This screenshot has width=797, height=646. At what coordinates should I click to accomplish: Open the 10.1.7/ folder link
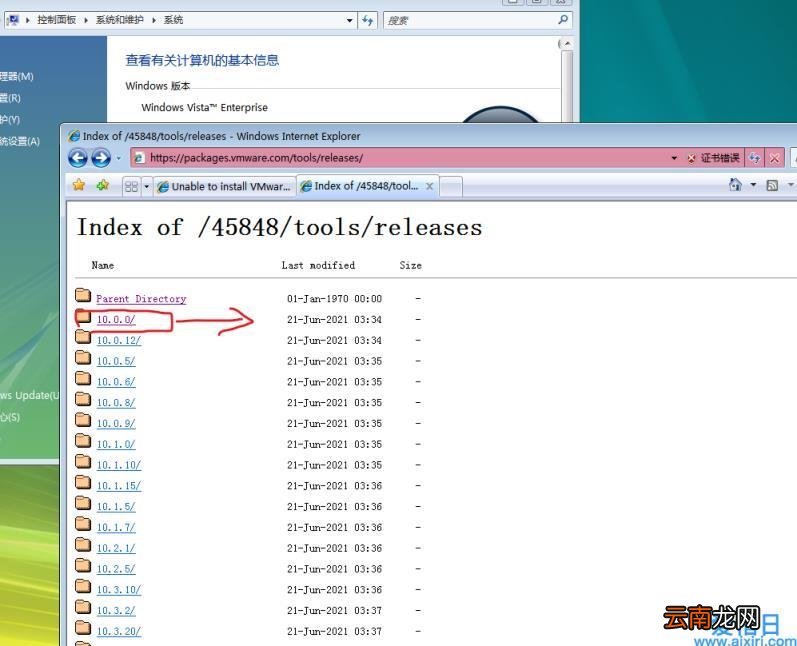click(116, 528)
